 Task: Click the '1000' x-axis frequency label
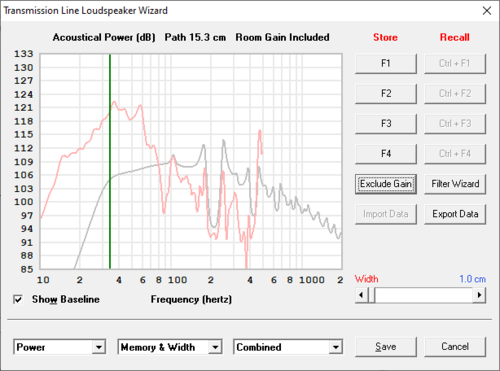312,280
